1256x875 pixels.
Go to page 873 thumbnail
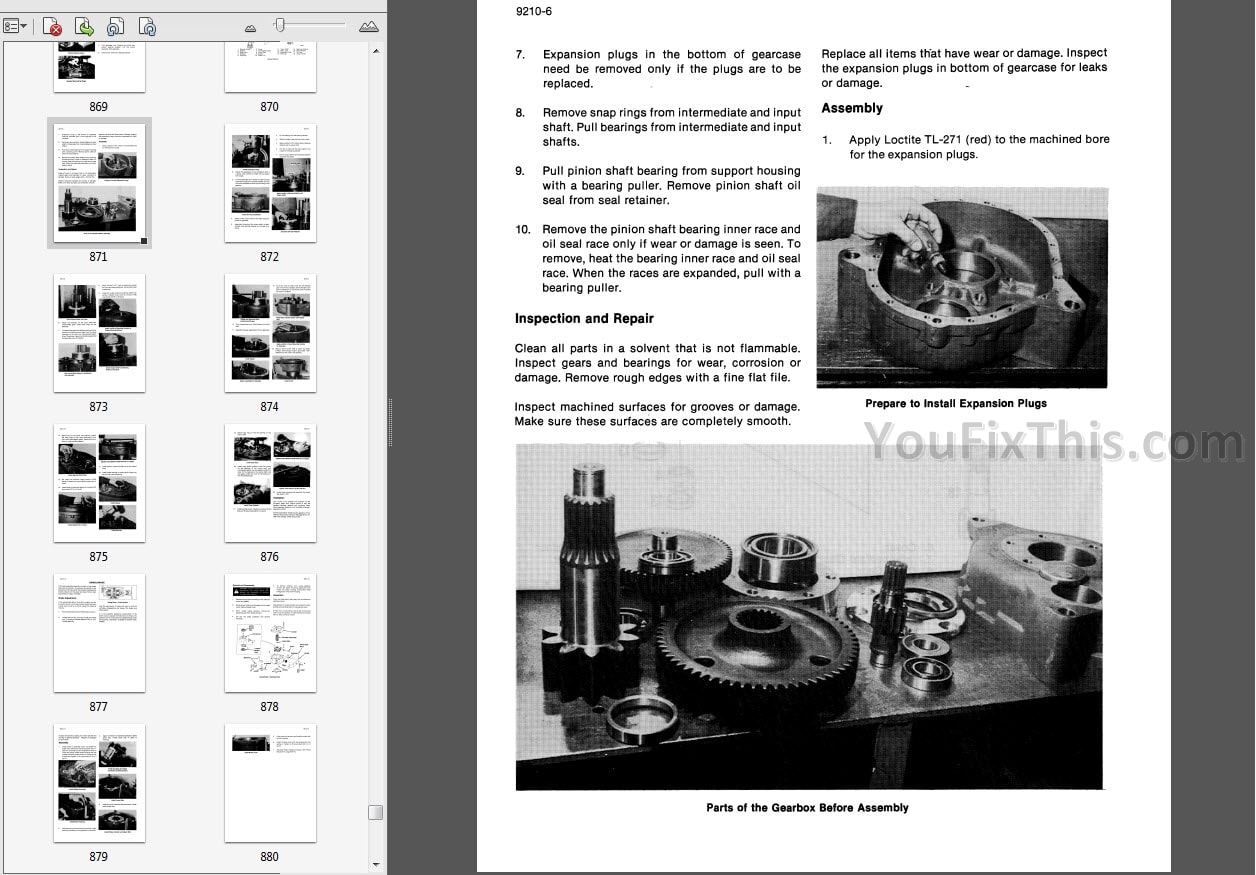coord(98,332)
